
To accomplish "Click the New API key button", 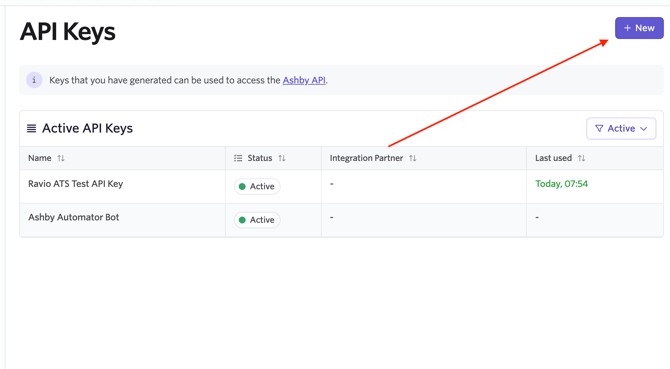I will (x=639, y=28).
